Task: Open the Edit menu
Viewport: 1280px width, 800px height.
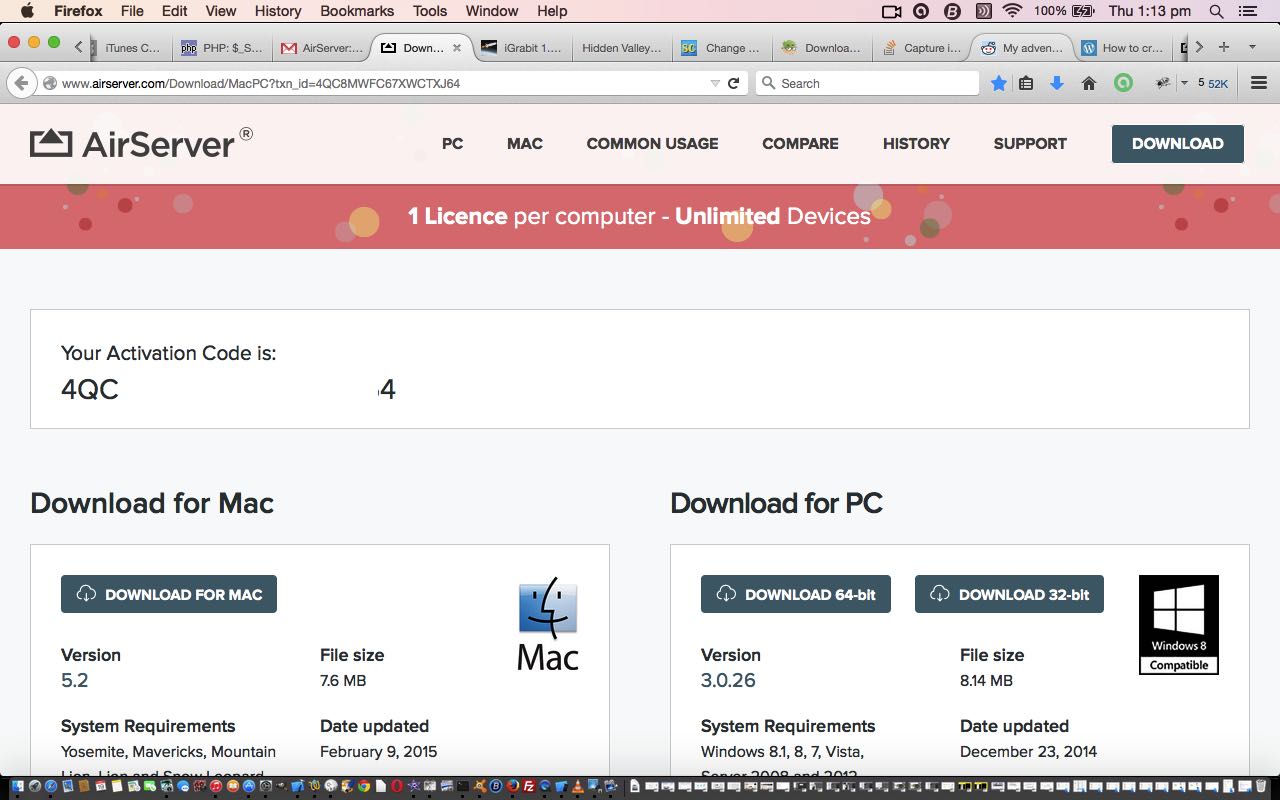Action: (174, 11)
